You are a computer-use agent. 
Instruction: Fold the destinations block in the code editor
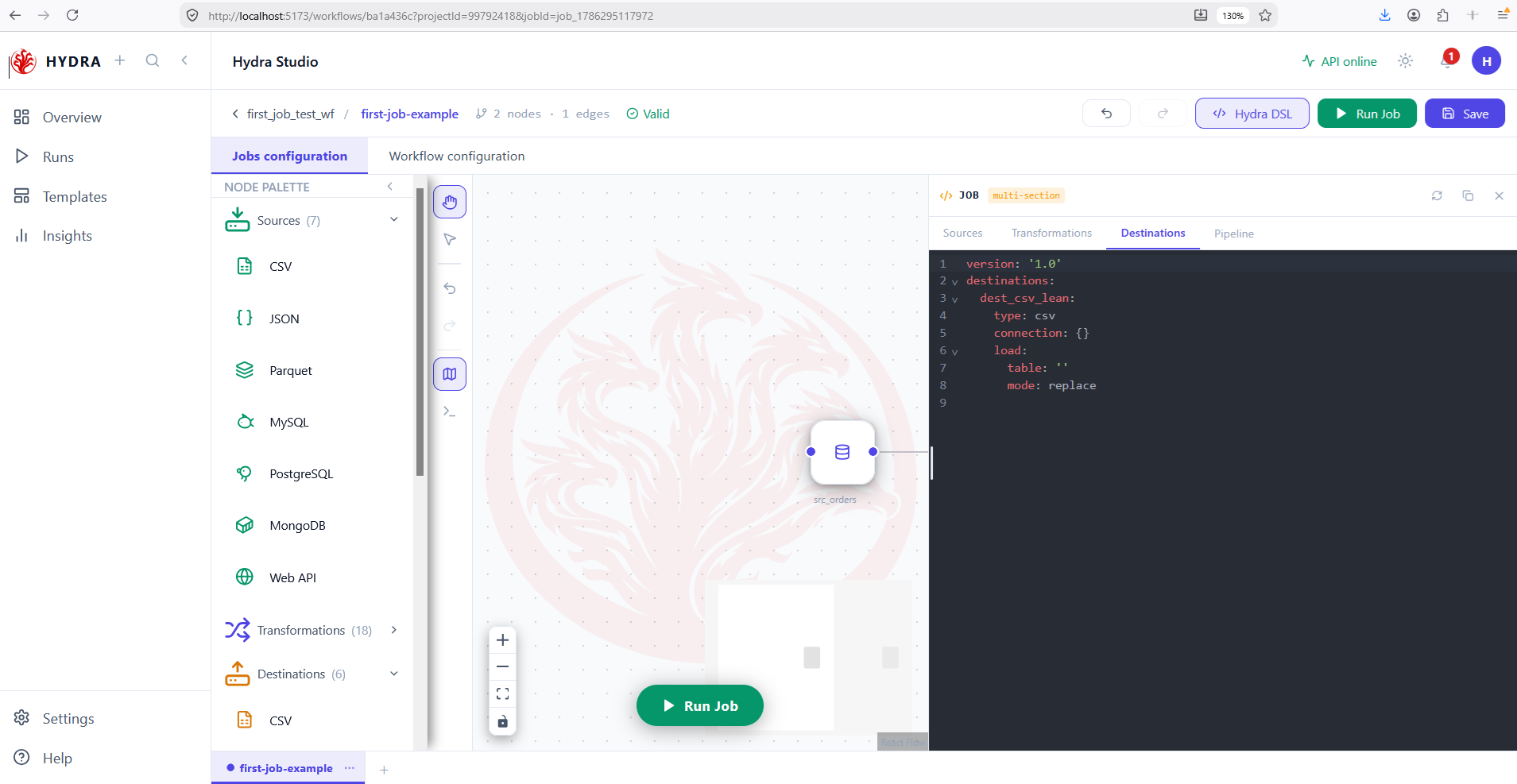[955, 282]
